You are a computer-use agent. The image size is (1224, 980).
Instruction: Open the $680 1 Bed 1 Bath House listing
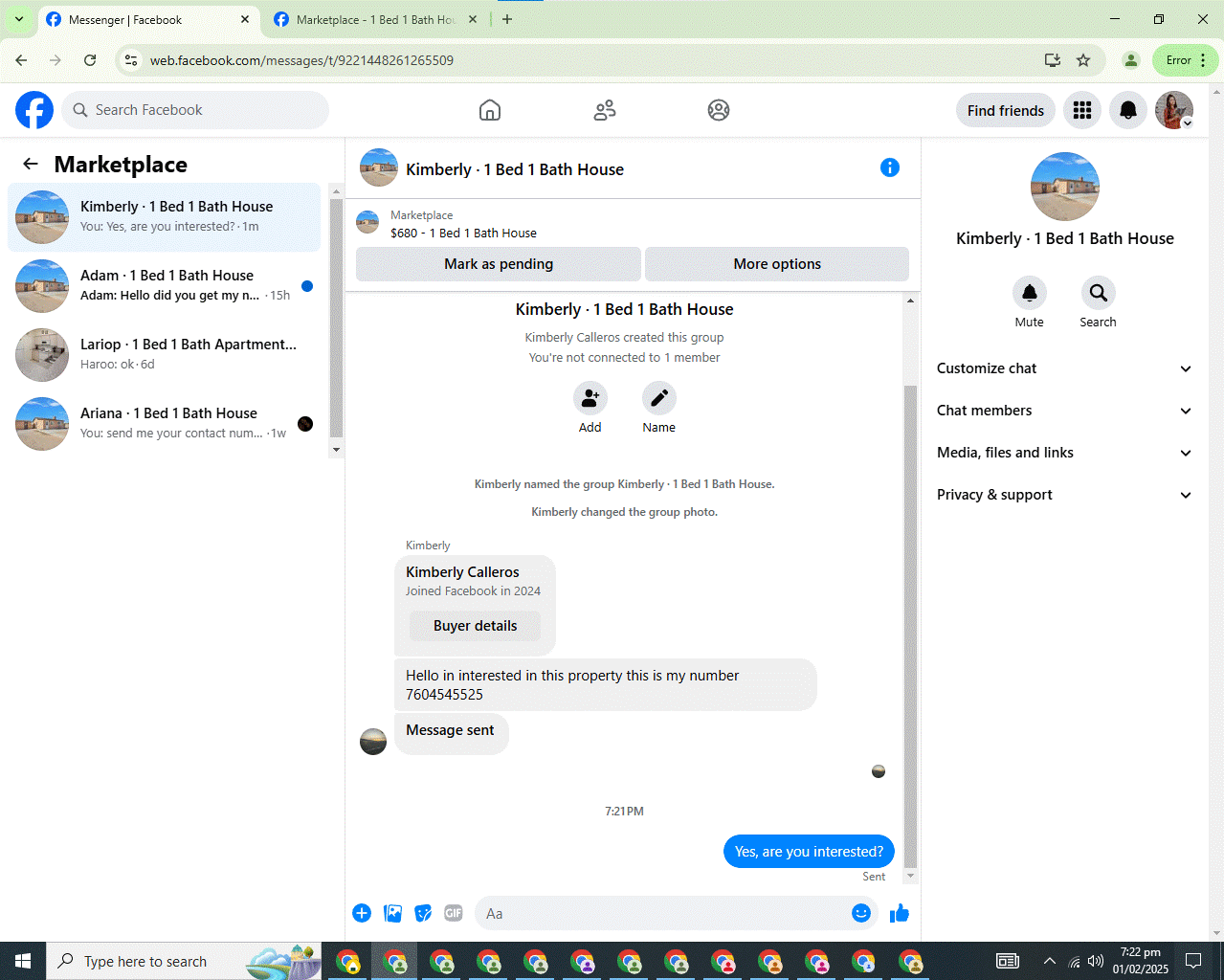coord(463,233)
